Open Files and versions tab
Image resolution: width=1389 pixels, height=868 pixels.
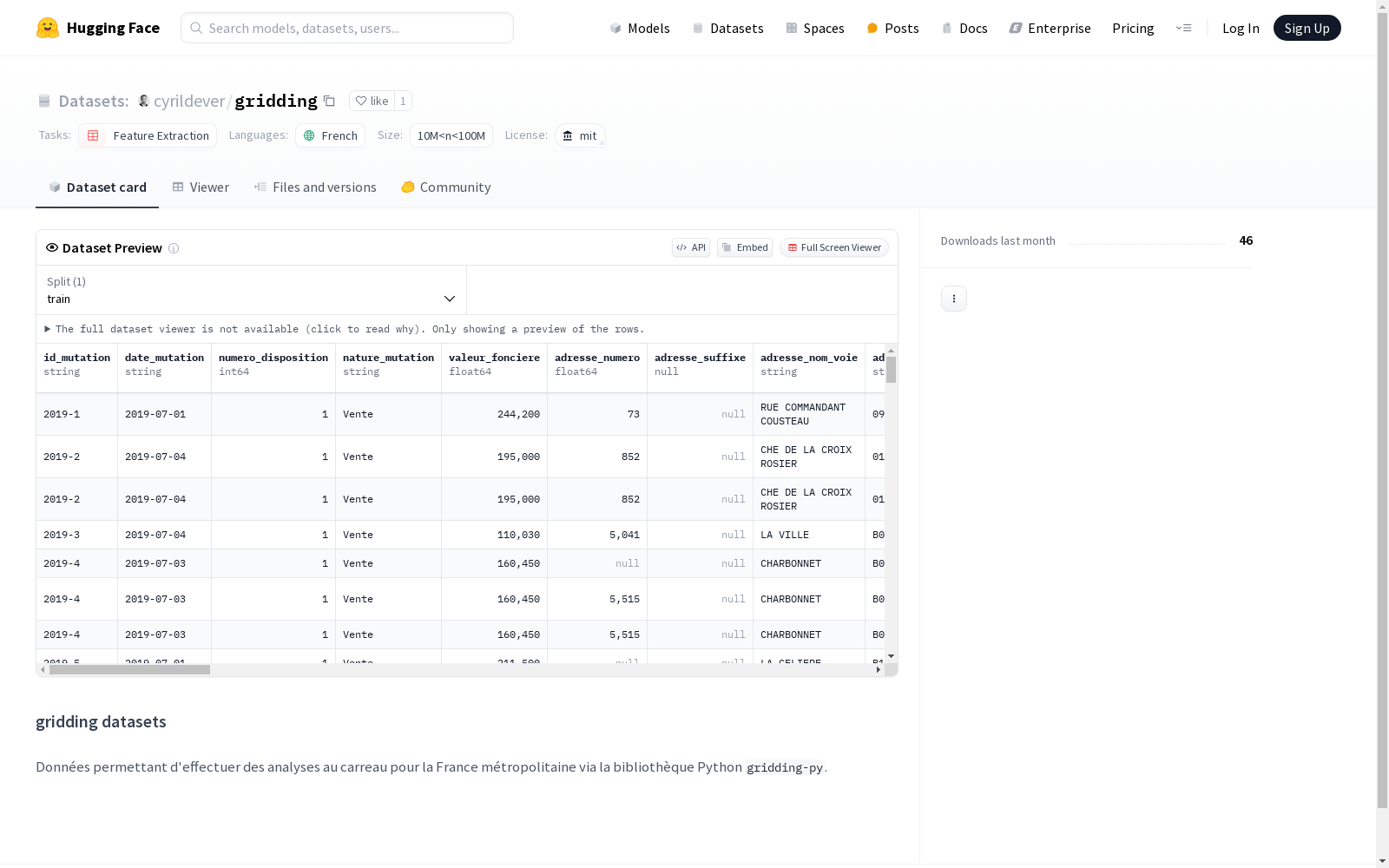coord(315,187)
